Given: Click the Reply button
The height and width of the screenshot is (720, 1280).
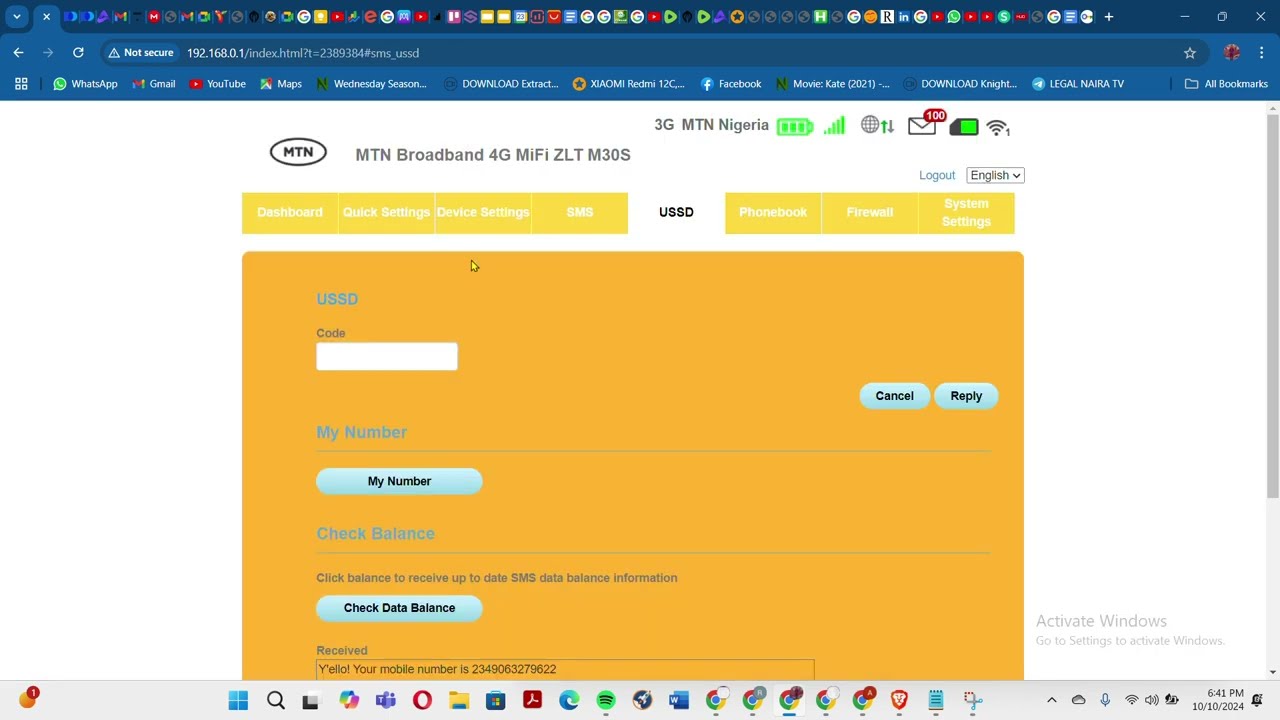Looking at the screenshot, I should tap(966, 396).
